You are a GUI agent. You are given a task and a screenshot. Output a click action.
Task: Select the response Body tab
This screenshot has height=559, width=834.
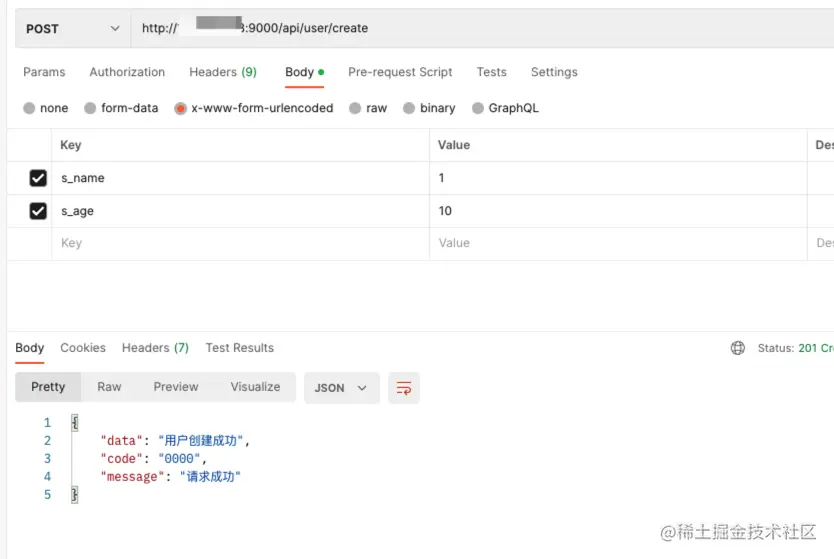coord(29,348)
